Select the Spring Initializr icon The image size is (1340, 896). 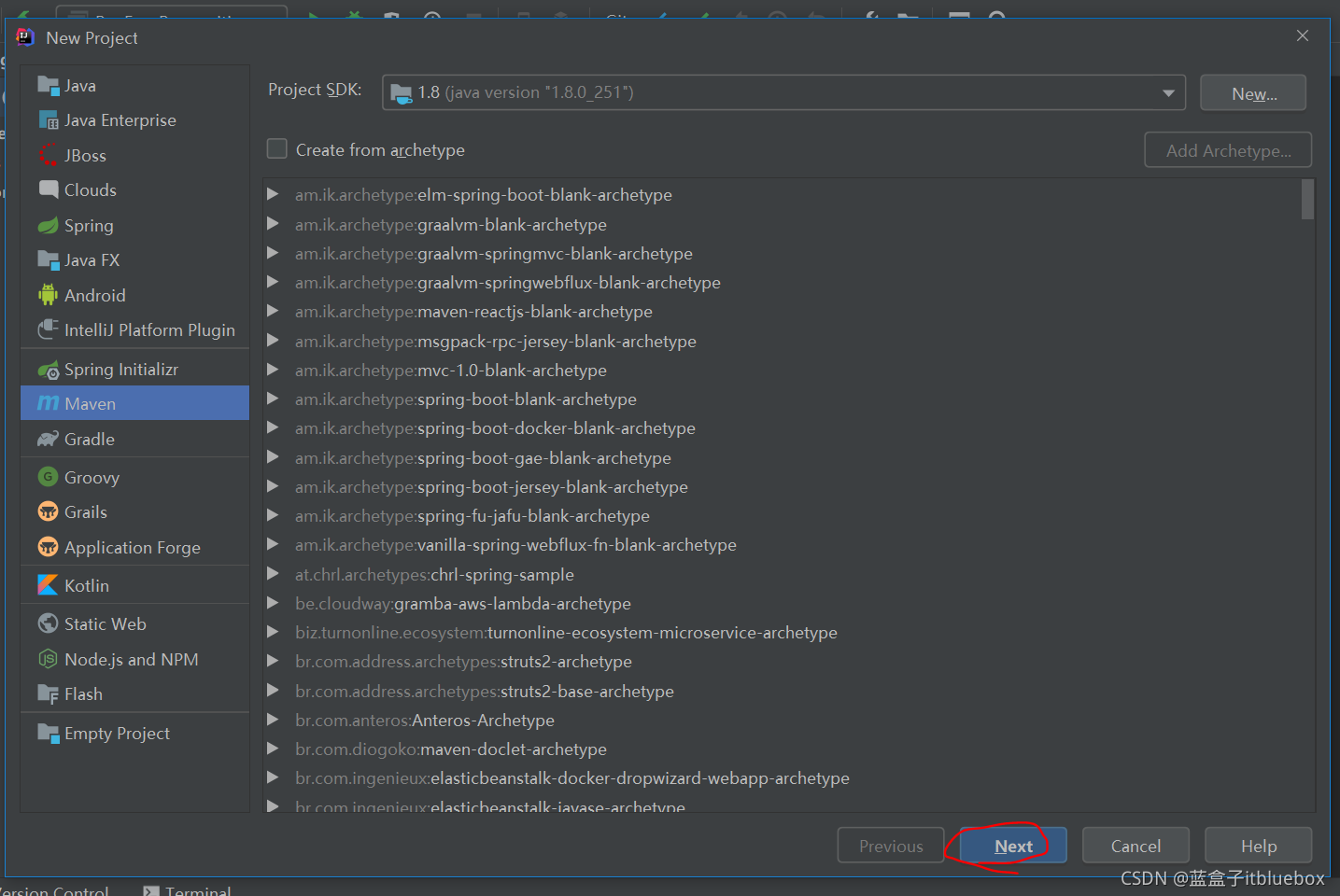pos(48,370)
